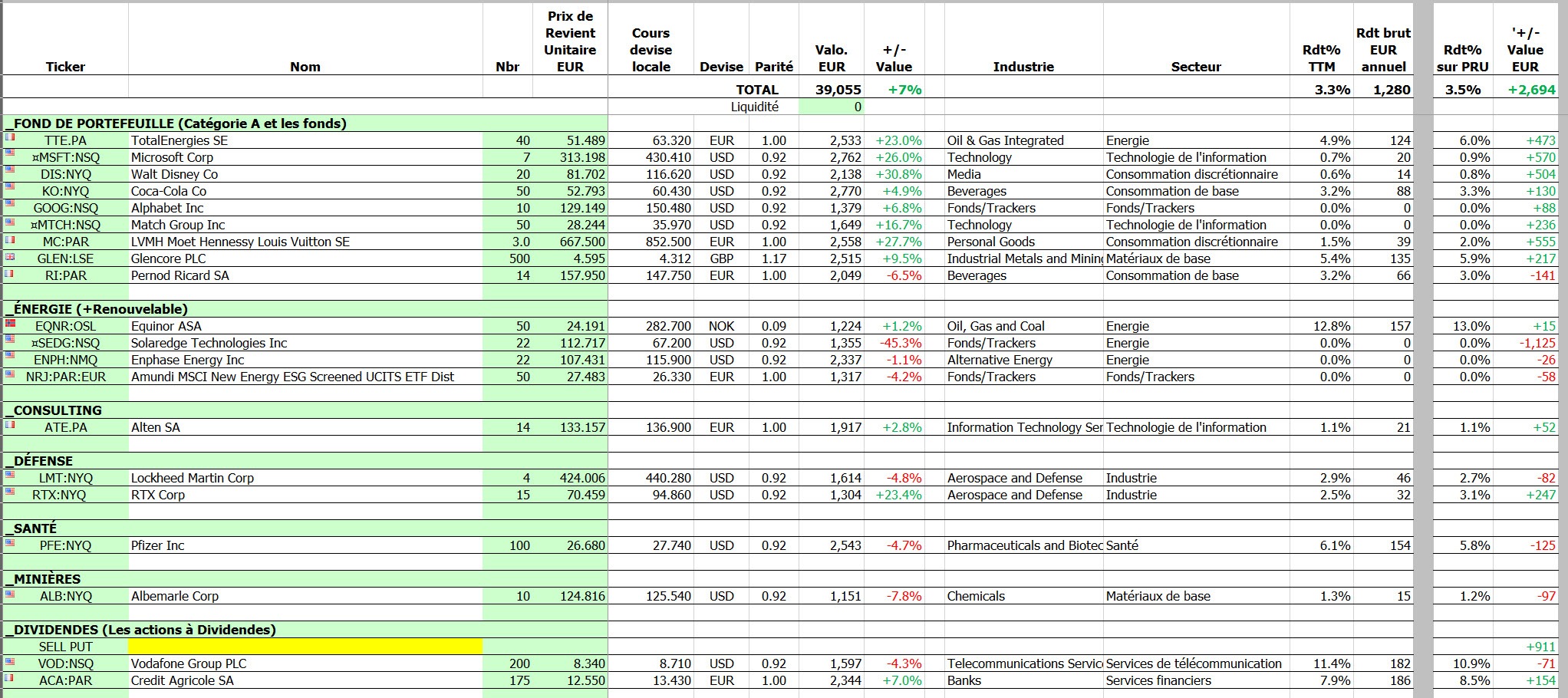Click Pernod Ricard's -6.5% loss cell

(x=894, y=275)
